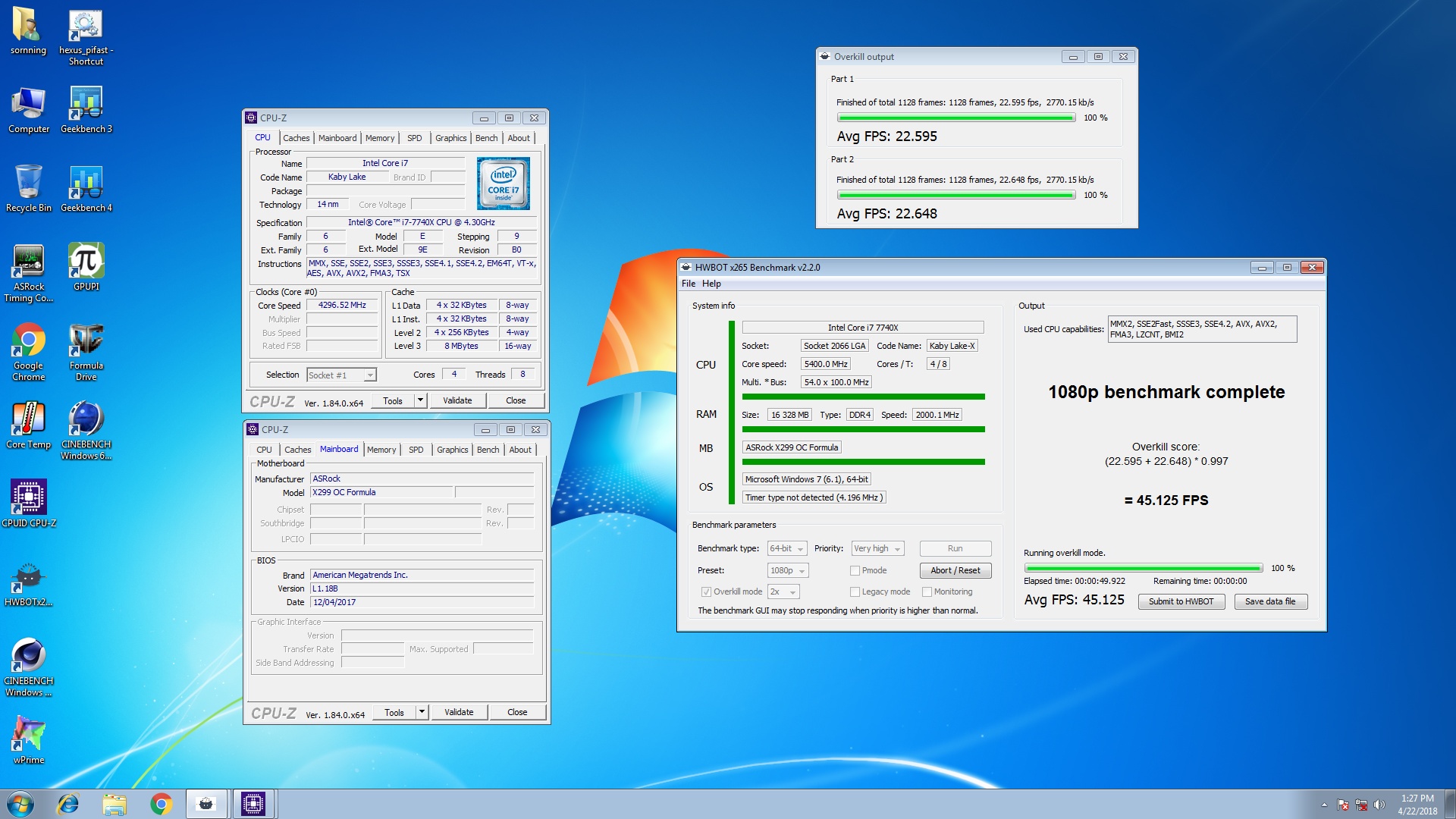1456x819 pixels.
Task: Click overkill mode running progress bar
Action: pos(1143,568)
